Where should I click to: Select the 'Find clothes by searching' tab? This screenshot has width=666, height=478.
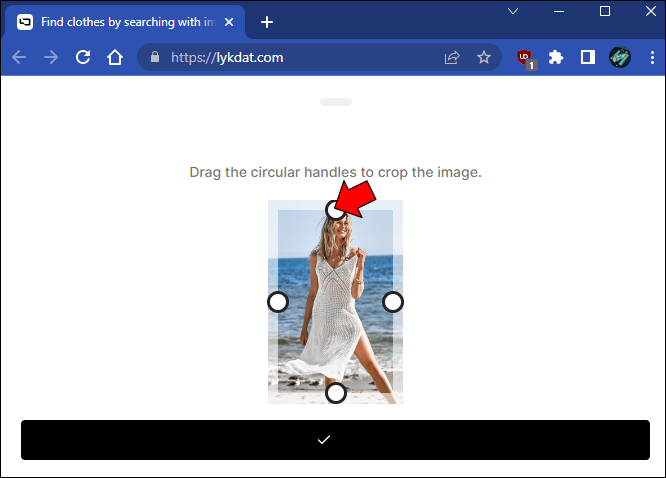coord(125,22)
